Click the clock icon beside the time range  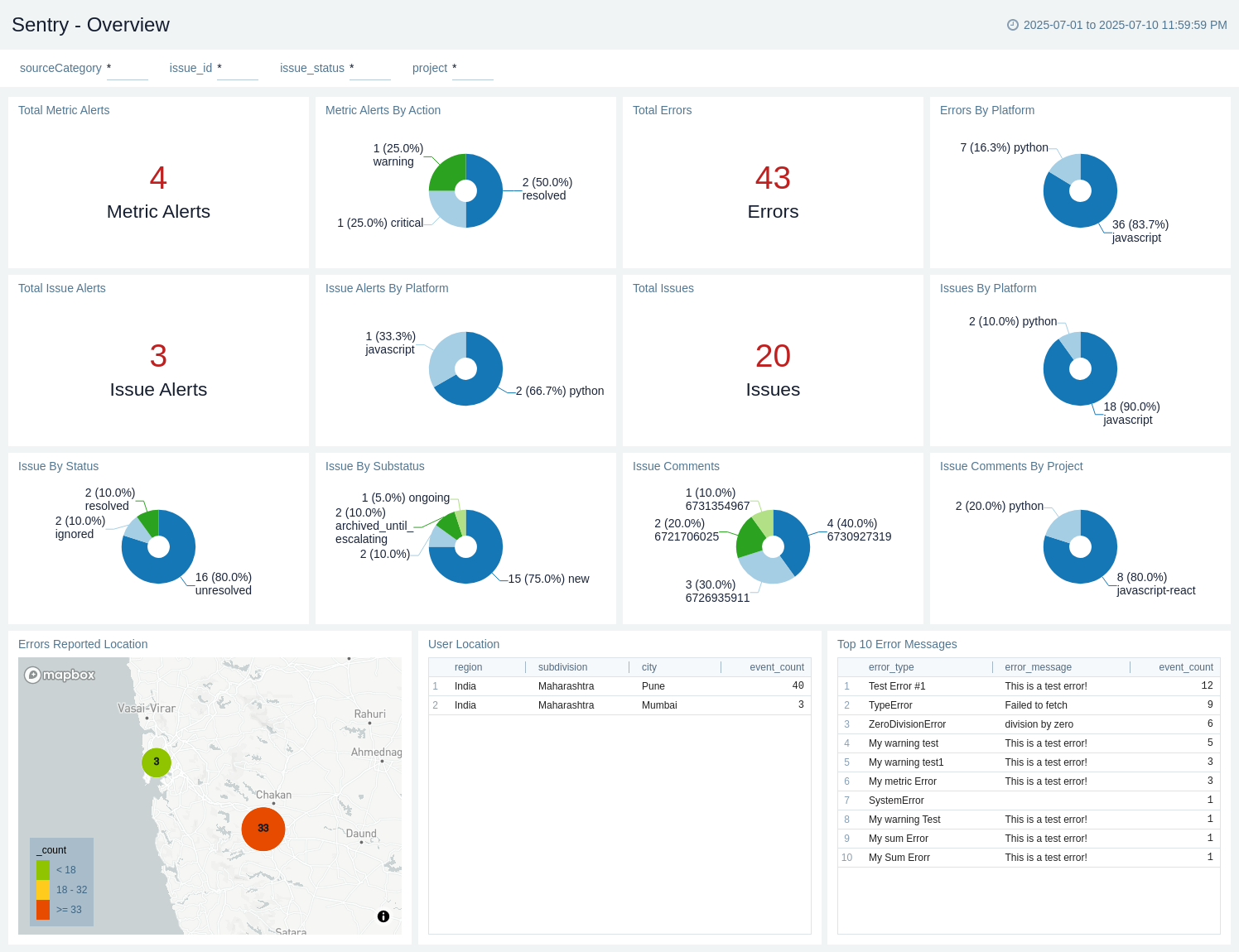pos(1012,25)
